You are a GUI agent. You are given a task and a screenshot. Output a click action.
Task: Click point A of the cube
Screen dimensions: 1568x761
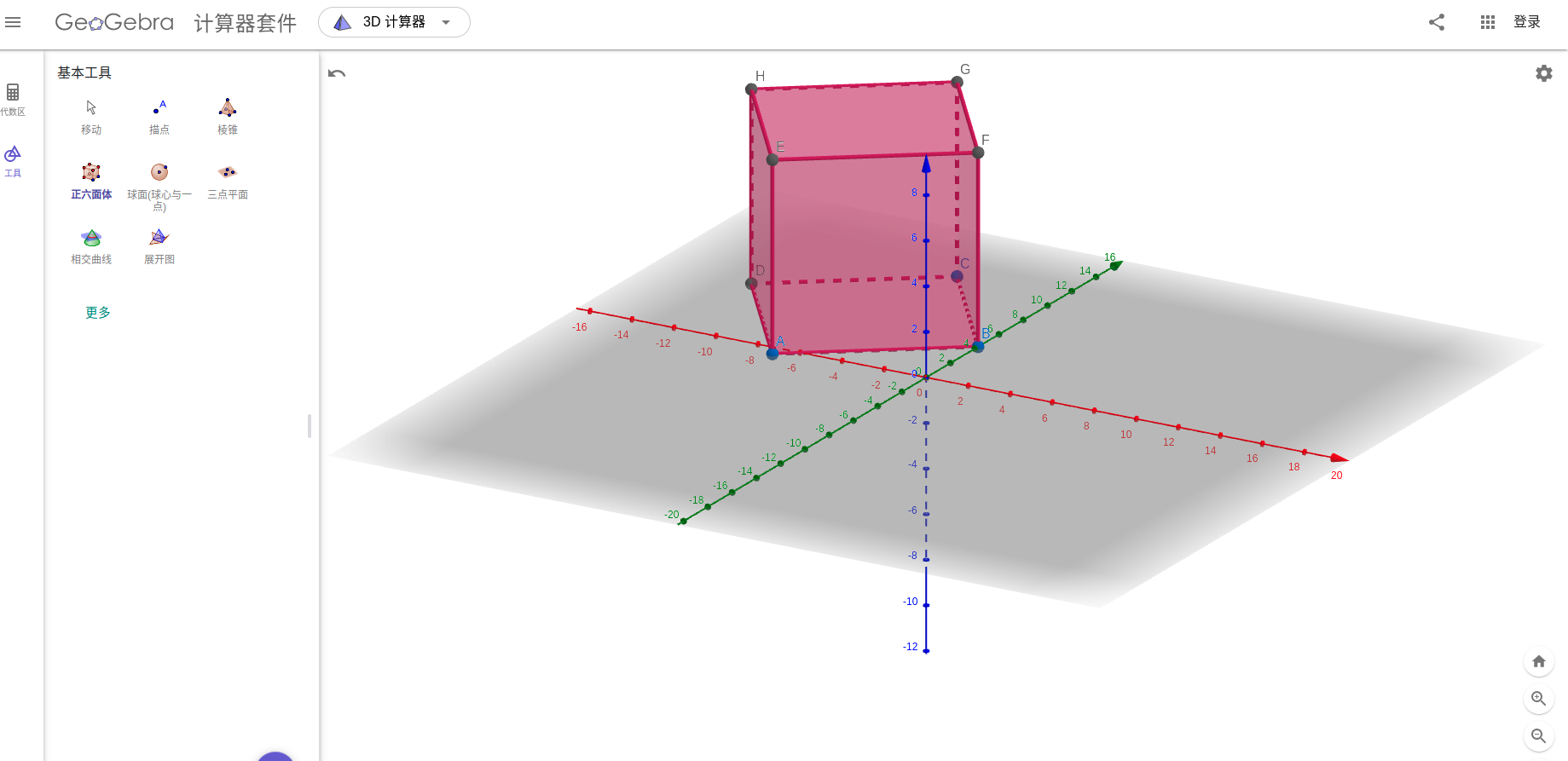[x=772, y=353]
